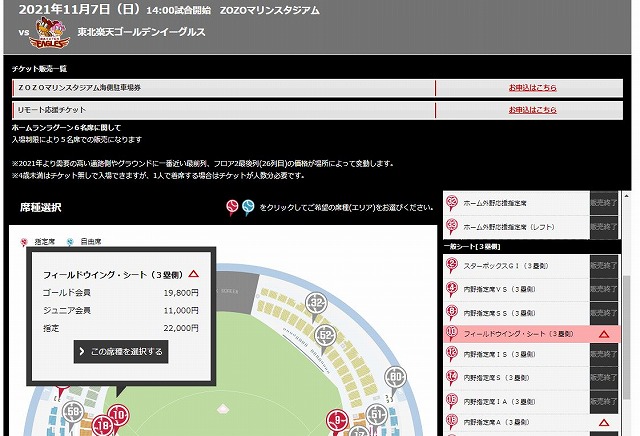Image resolution: width=640 pixels, height=436 pixels.
Task: Click the red 指定席 legend pin icon
Action: pos(24,242)
